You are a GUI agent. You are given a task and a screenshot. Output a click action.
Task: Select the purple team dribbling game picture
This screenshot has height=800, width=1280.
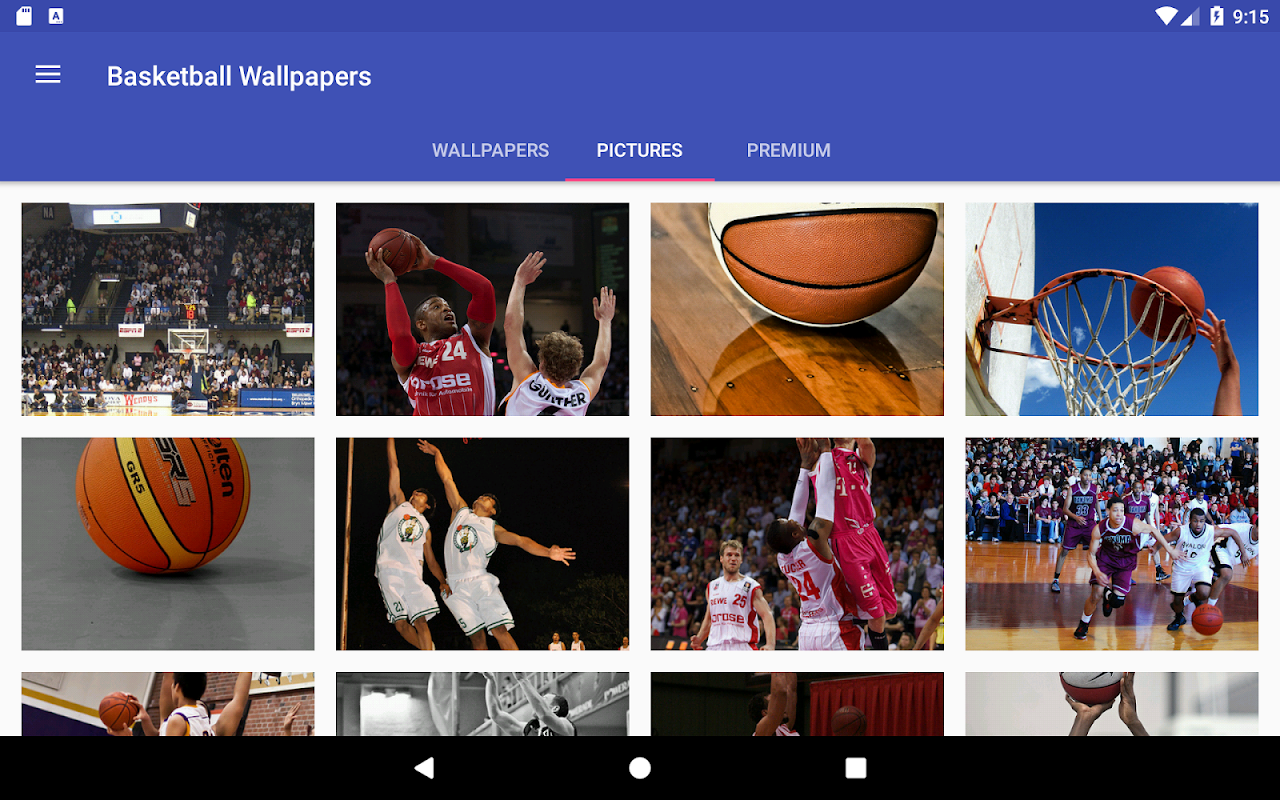point(1112,544)
